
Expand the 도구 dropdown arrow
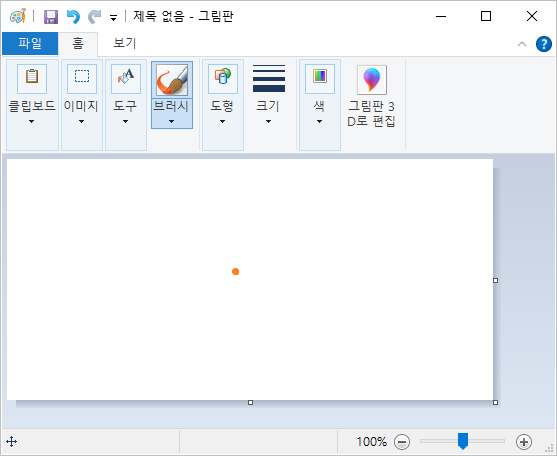[125, 121]
